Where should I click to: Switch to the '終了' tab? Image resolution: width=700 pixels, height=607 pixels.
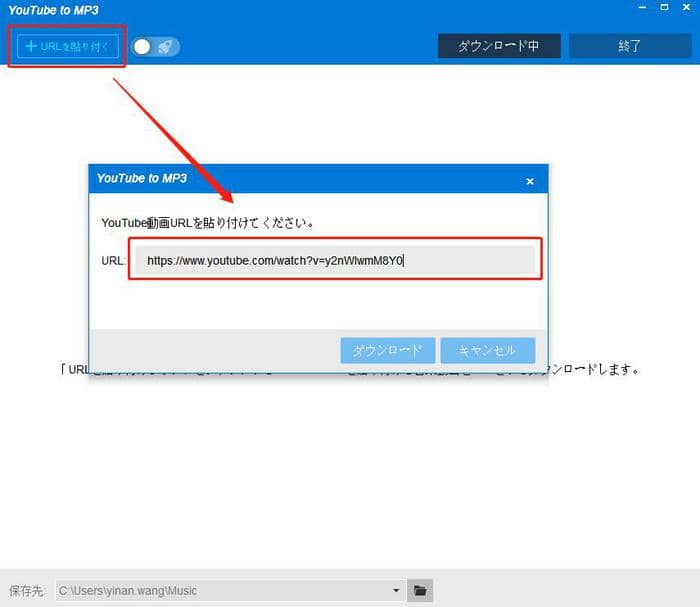[x=629, y=46]
